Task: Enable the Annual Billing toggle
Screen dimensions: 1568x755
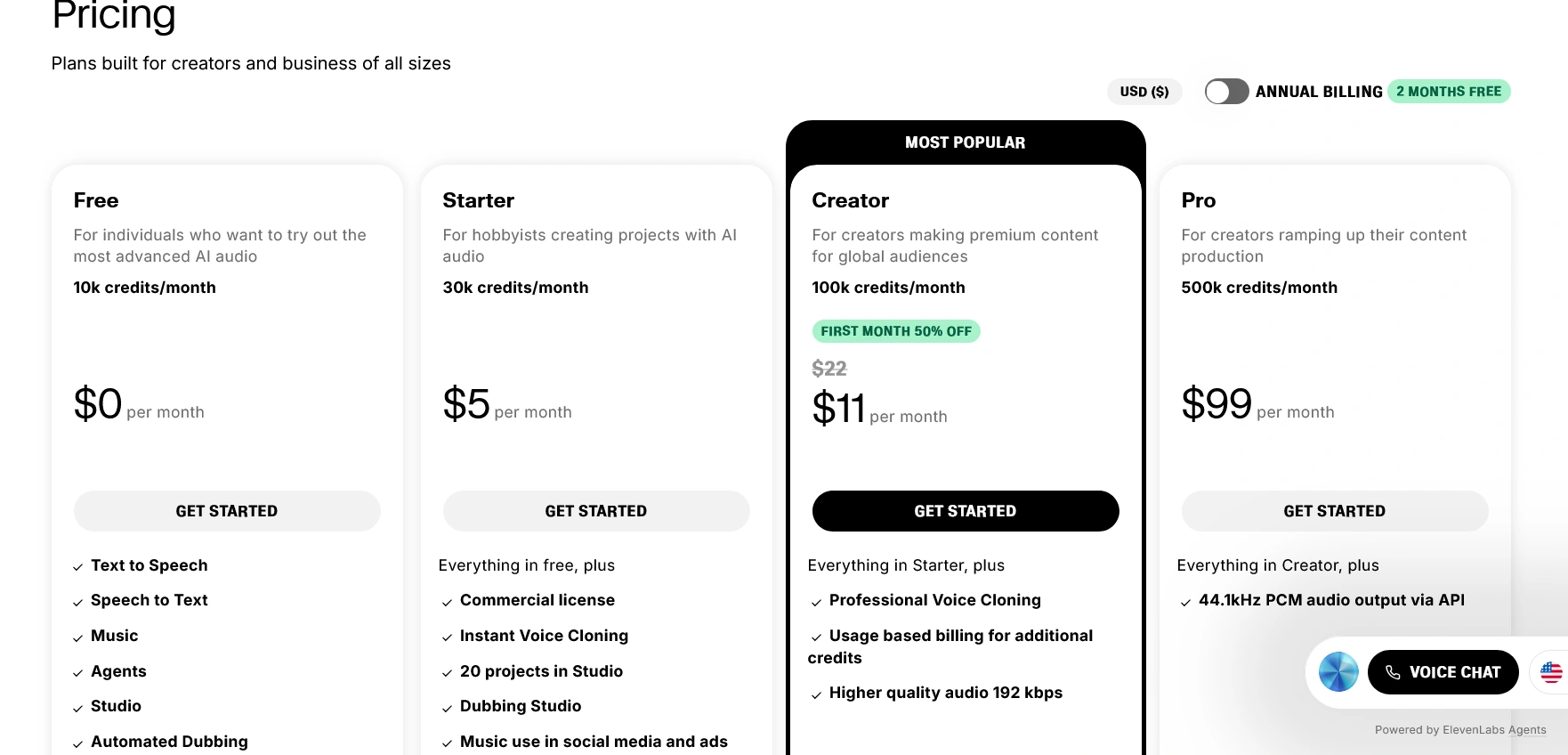Action: click(x=1226, y=92)
